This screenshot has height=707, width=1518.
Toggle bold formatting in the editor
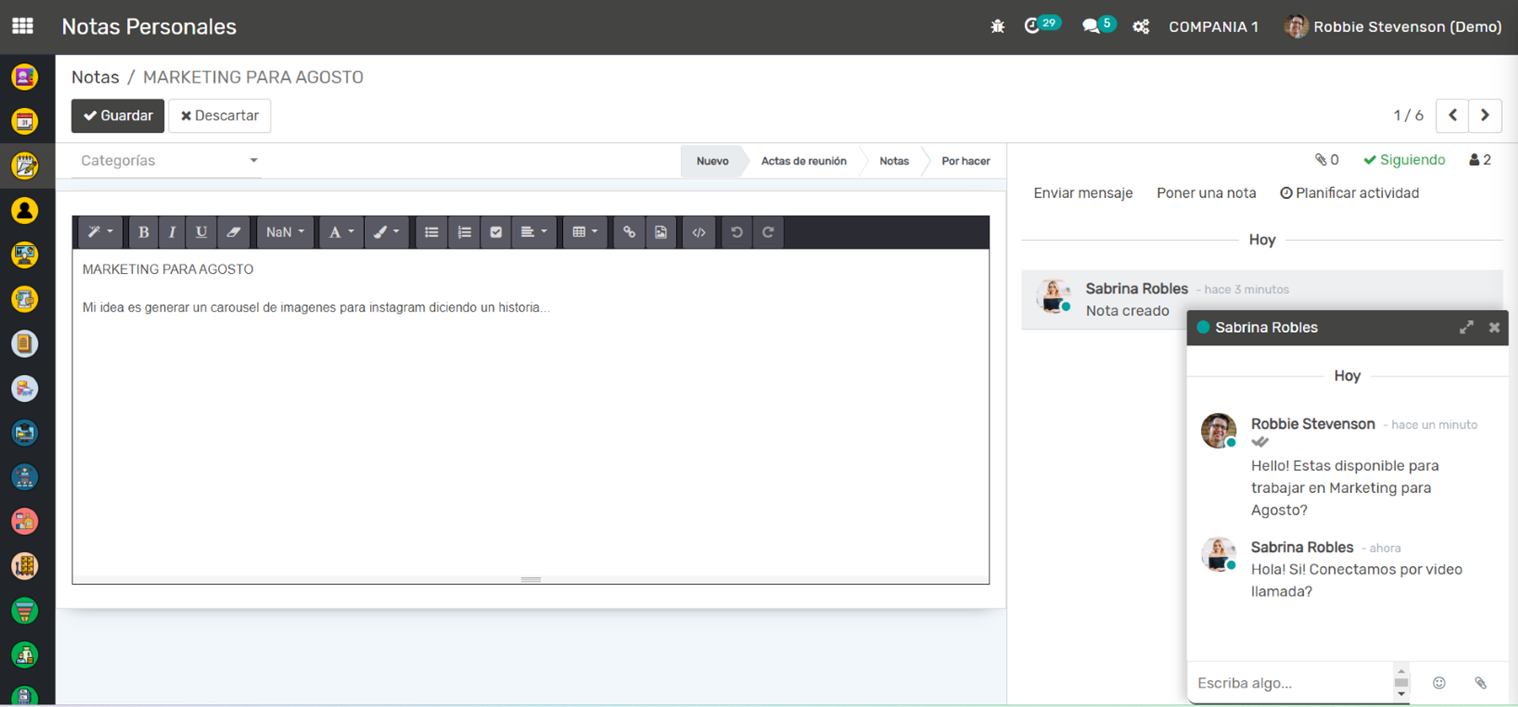tap(143, 232)
